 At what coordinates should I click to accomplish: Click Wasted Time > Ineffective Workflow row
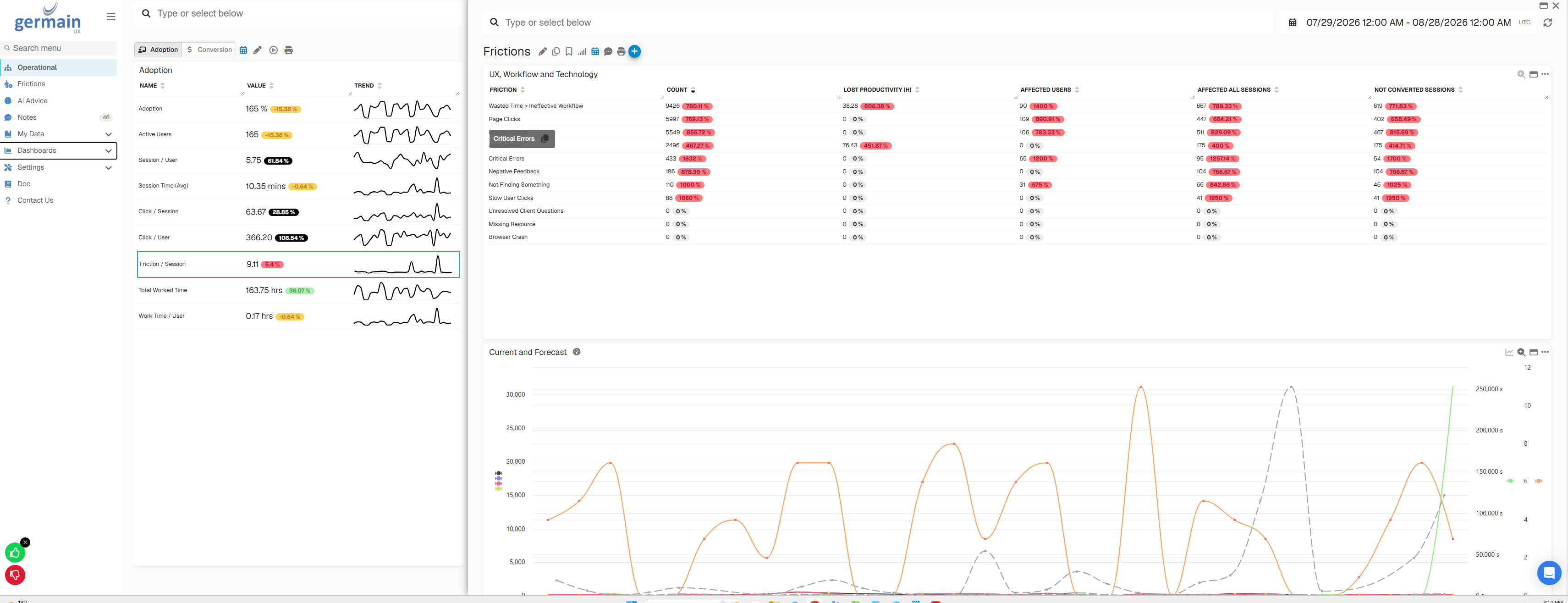click(1017, 106)
